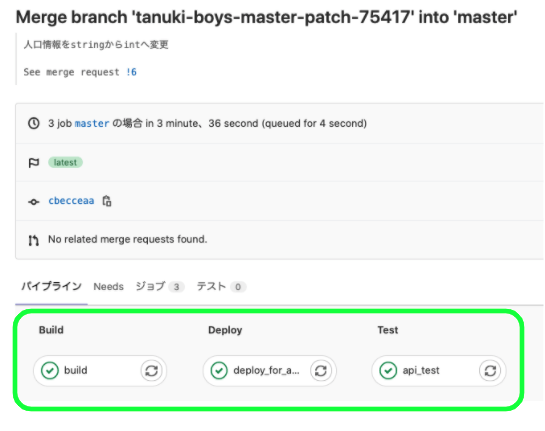
Task: Open commit cbecceaa link
Action: tap(71, 201)
